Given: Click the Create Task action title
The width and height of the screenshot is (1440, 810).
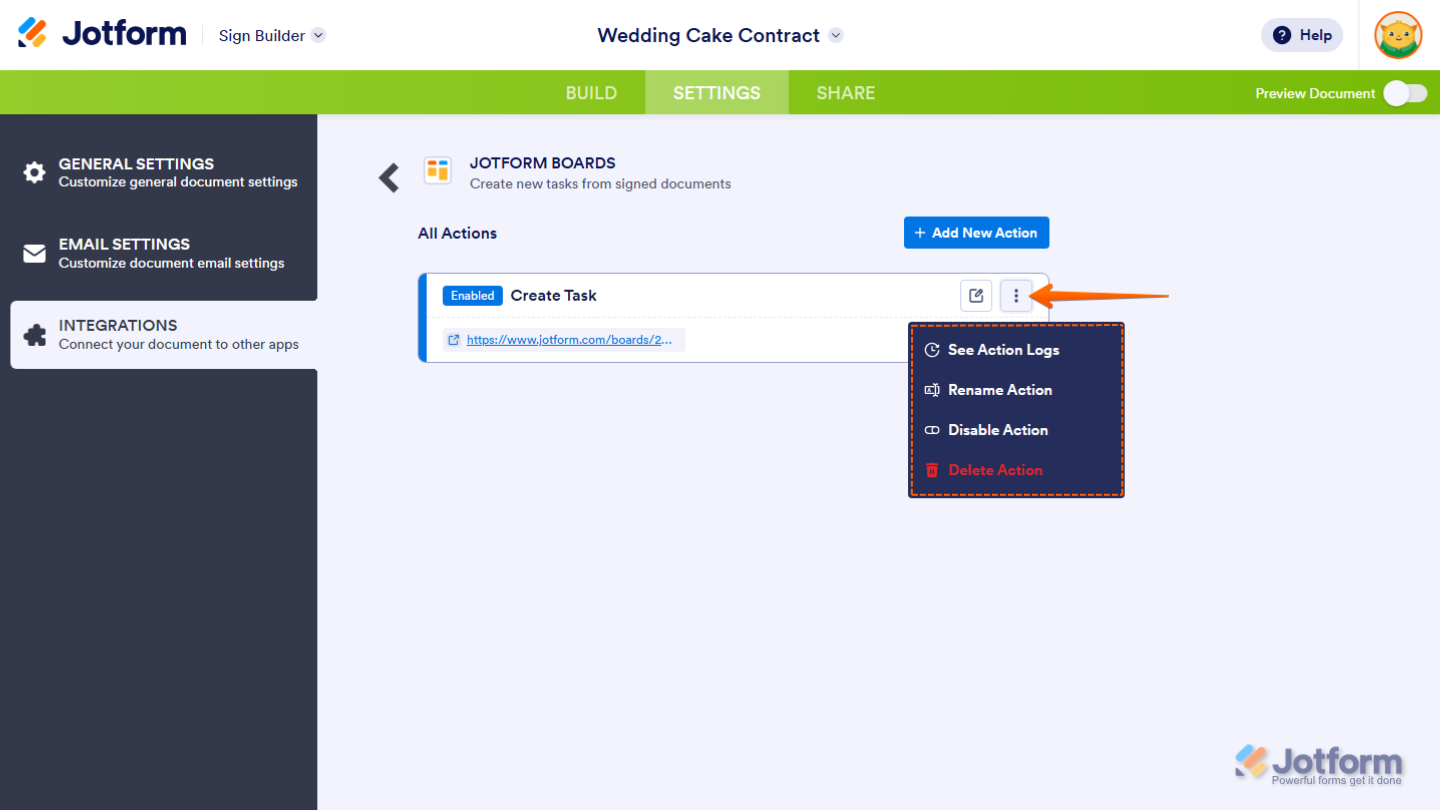Looking at the screenshot, I should 554,296.
